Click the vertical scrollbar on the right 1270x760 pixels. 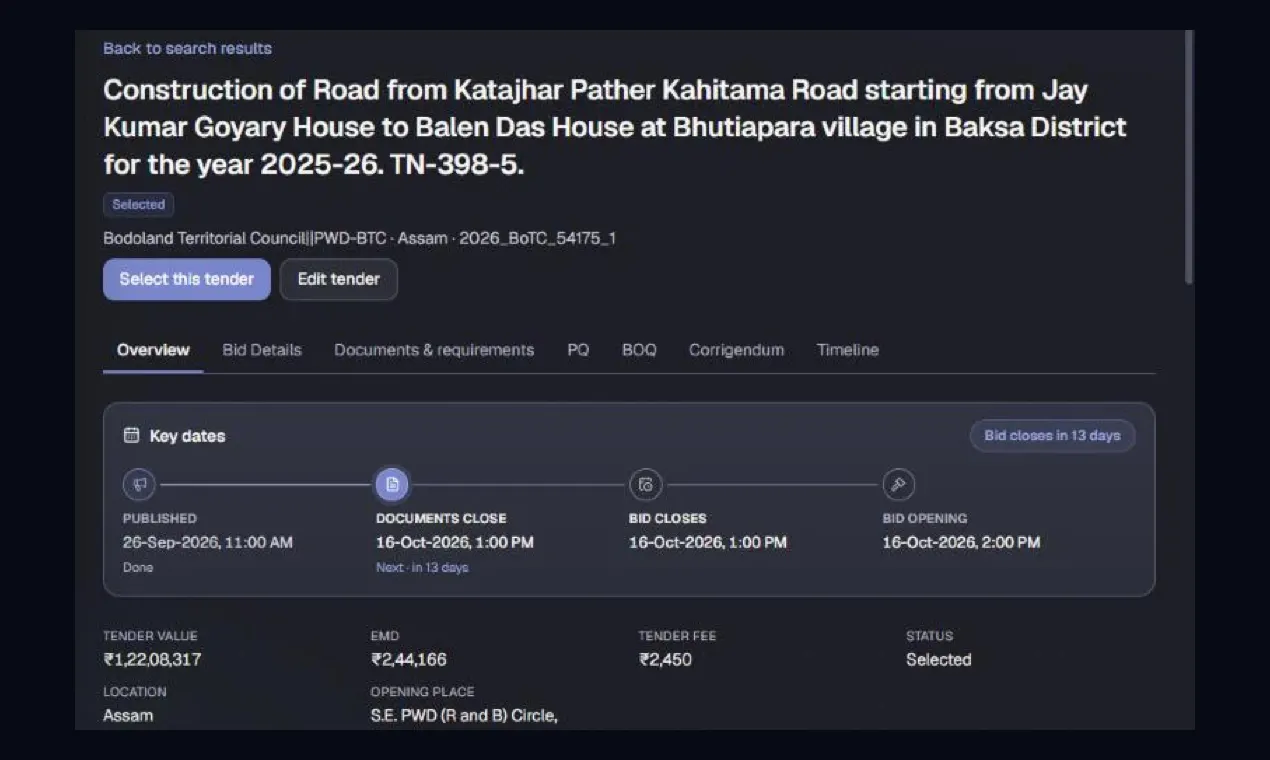[1189, 157]
